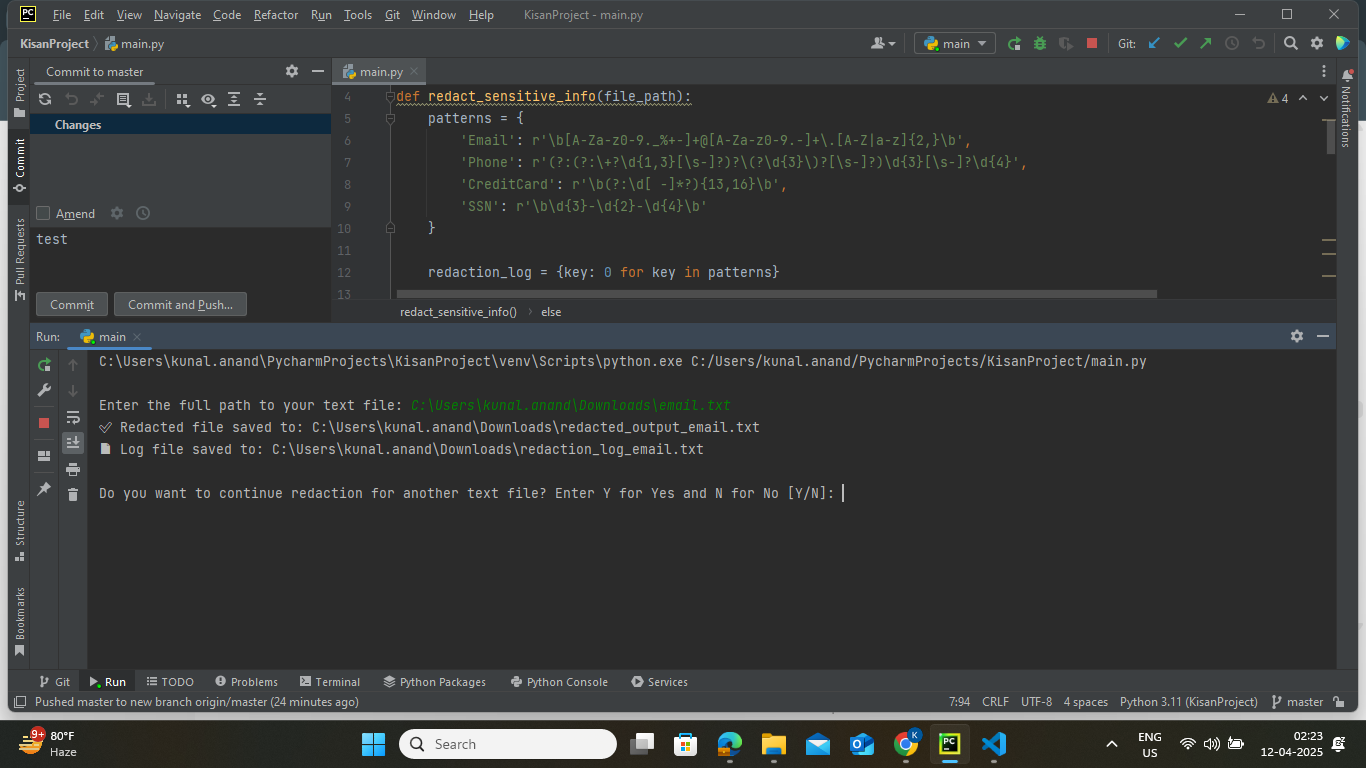Viewport: 1366px width, 768px height.
Task: Open the View Options eye dropdown
Action: 208,99
